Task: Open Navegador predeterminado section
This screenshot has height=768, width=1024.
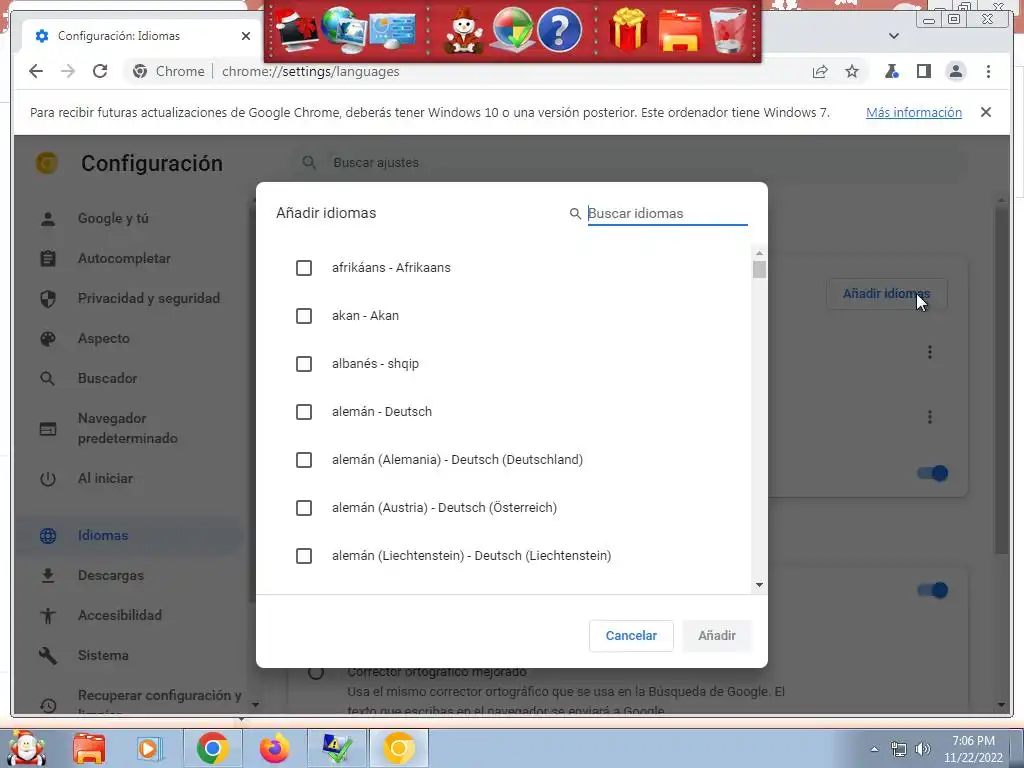Action: point(127,428)
